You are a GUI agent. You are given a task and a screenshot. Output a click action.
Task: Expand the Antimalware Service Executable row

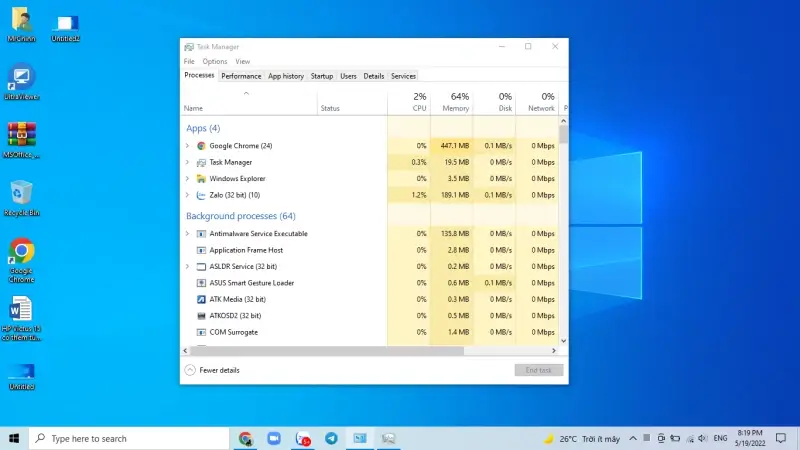click(x=187, y=234)
